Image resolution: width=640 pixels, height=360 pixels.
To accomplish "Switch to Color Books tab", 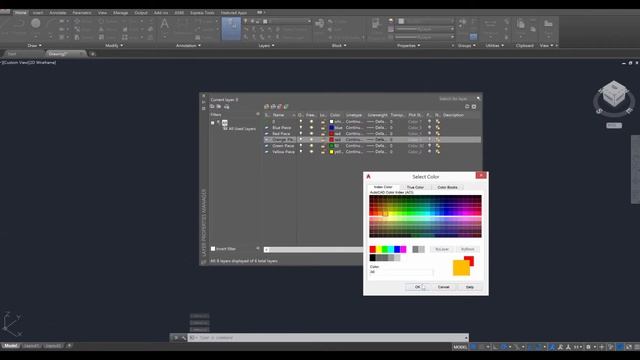I will [x=447, y=187].
